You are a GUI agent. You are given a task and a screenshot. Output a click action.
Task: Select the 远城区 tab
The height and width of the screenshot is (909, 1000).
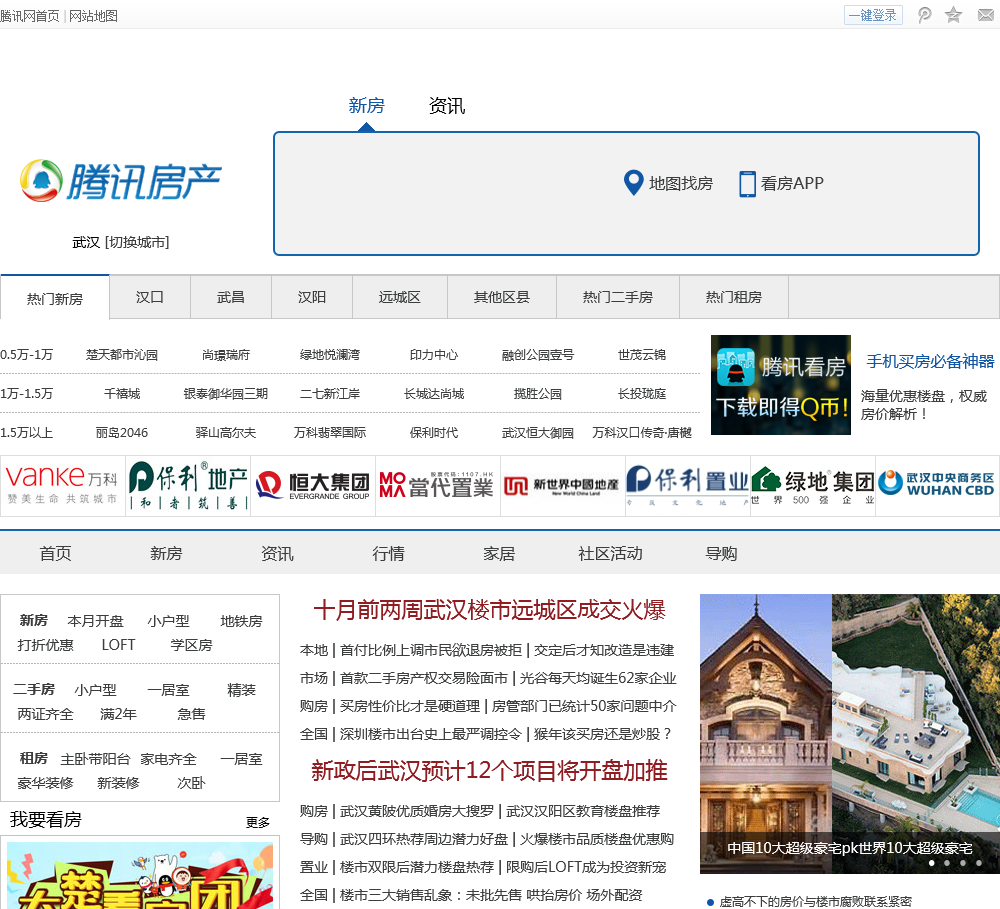[x=400, y=297]
